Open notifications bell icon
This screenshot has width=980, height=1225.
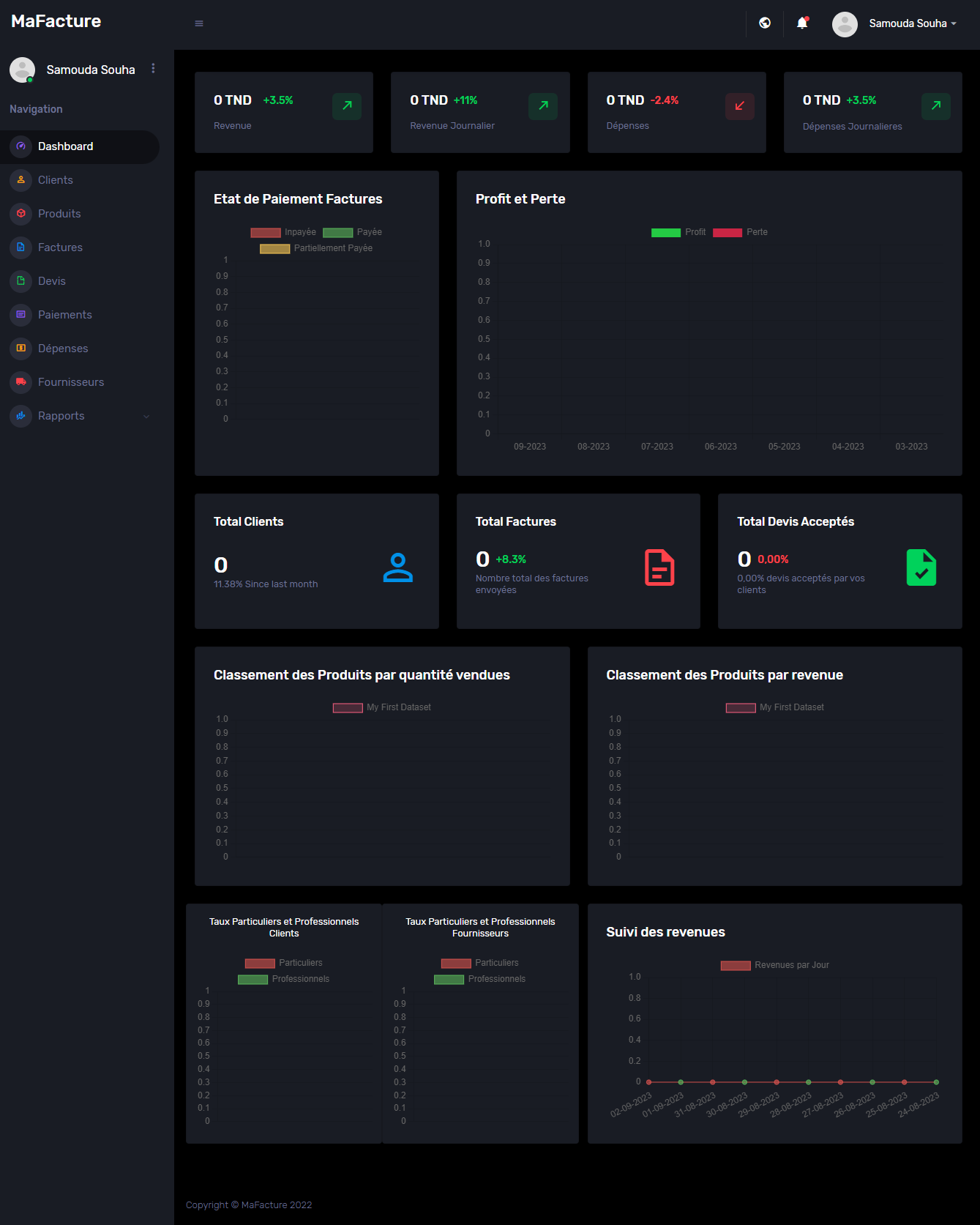coord(802,23)
